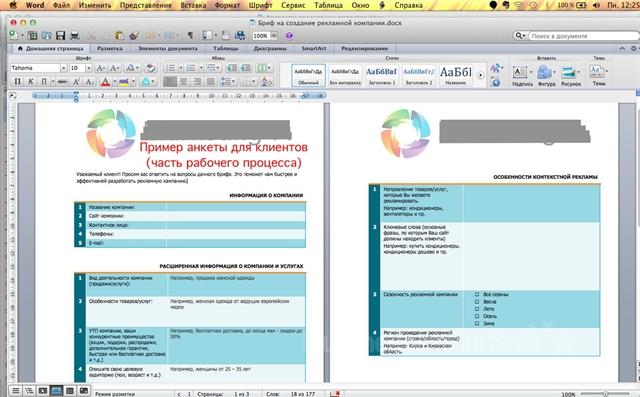Viewport: 640px width, 397px height.
Task: Click the purple Help icon
Action: (x=289, y=36)
